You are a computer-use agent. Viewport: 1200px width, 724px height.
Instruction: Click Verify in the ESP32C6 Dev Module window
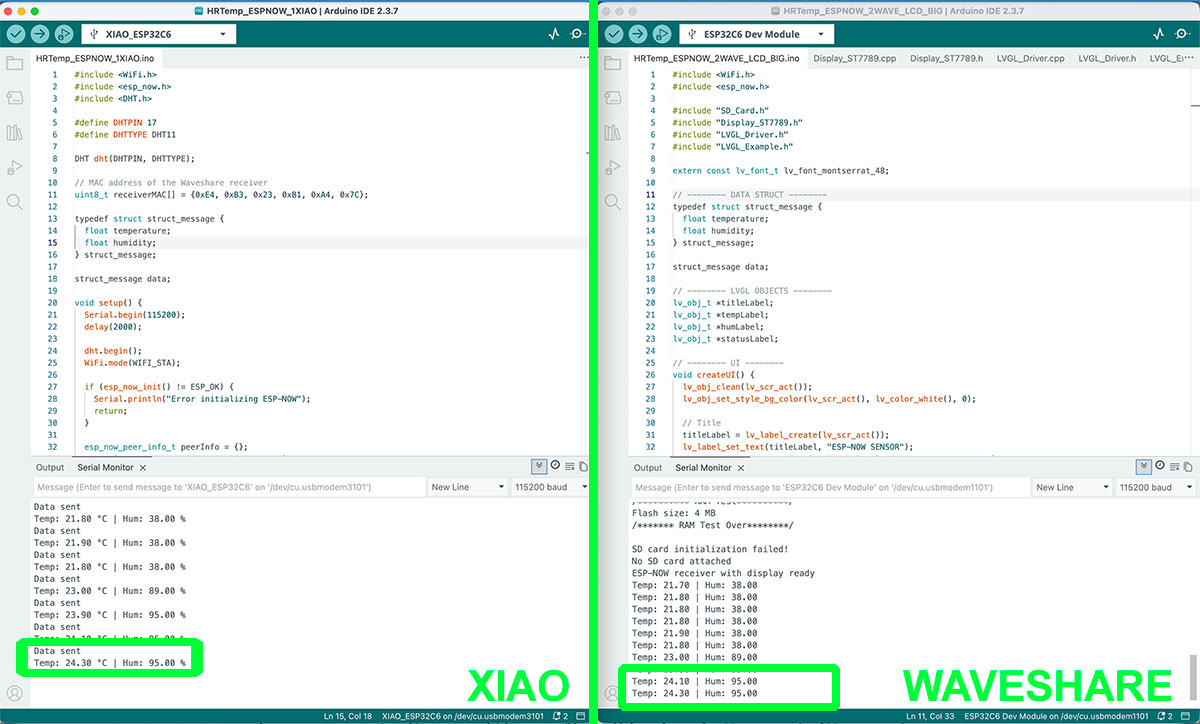click(x=614, y=34)
